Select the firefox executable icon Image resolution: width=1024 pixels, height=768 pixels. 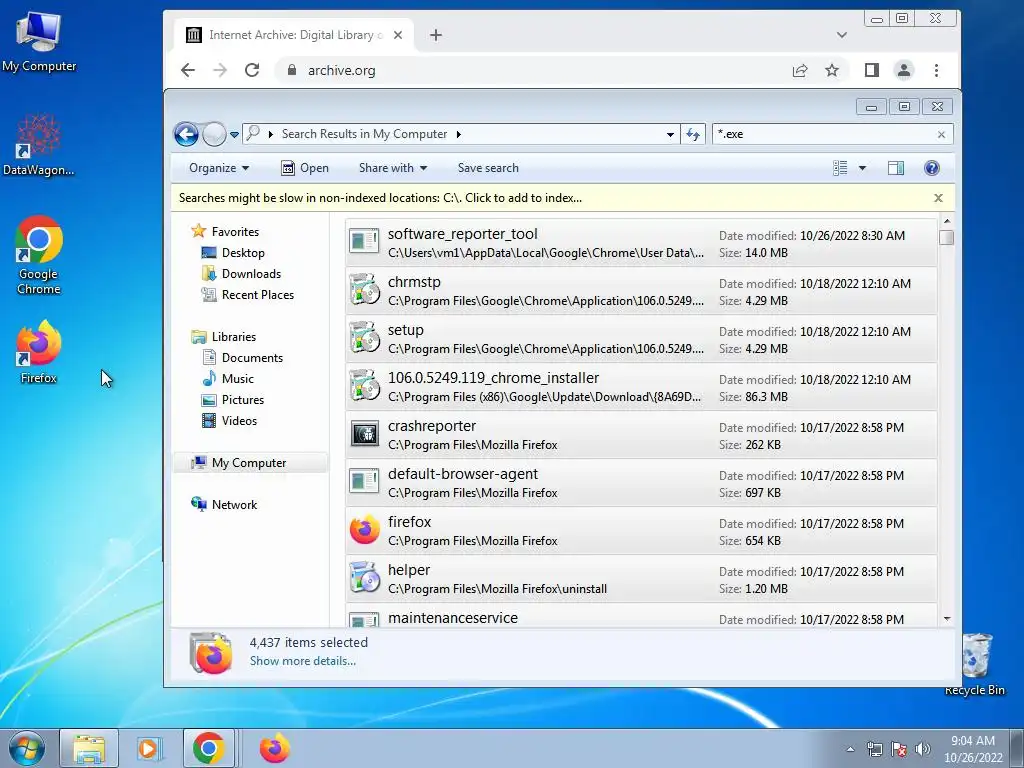coord(364,530)
